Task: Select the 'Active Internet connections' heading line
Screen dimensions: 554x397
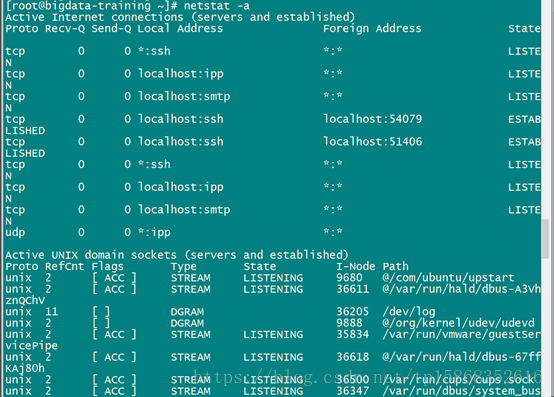Action: click(x=180, y=17)
